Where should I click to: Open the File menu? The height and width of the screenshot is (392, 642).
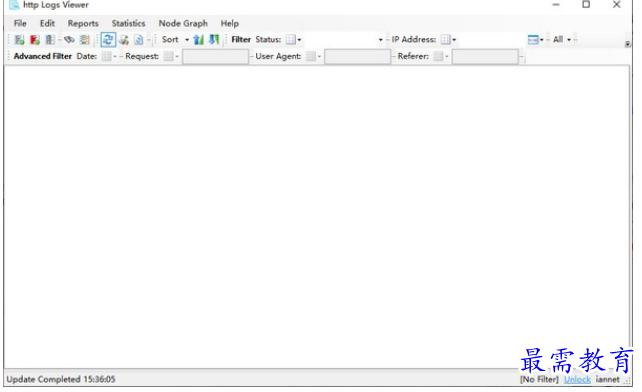coord(20,23)
